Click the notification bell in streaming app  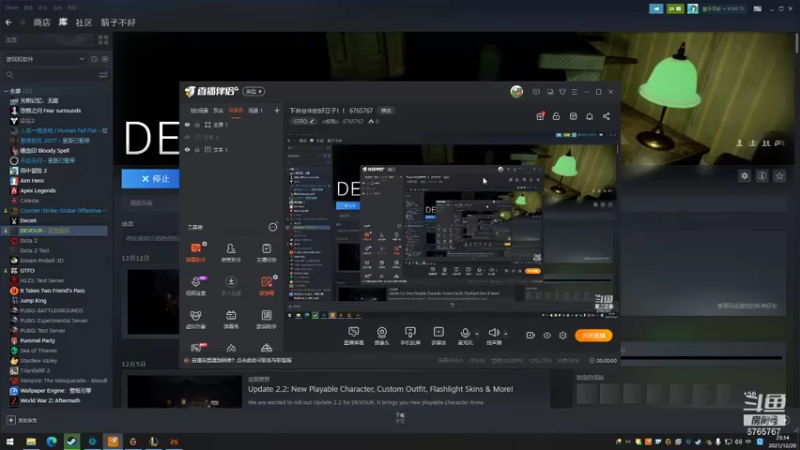click(589, 116)
